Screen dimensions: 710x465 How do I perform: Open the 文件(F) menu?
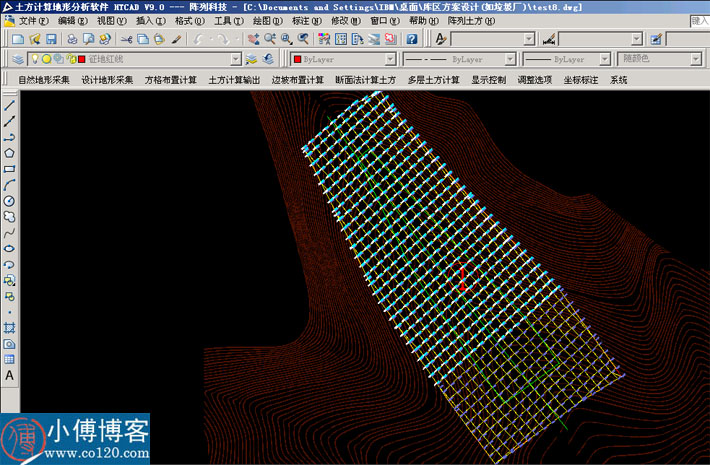32,20
